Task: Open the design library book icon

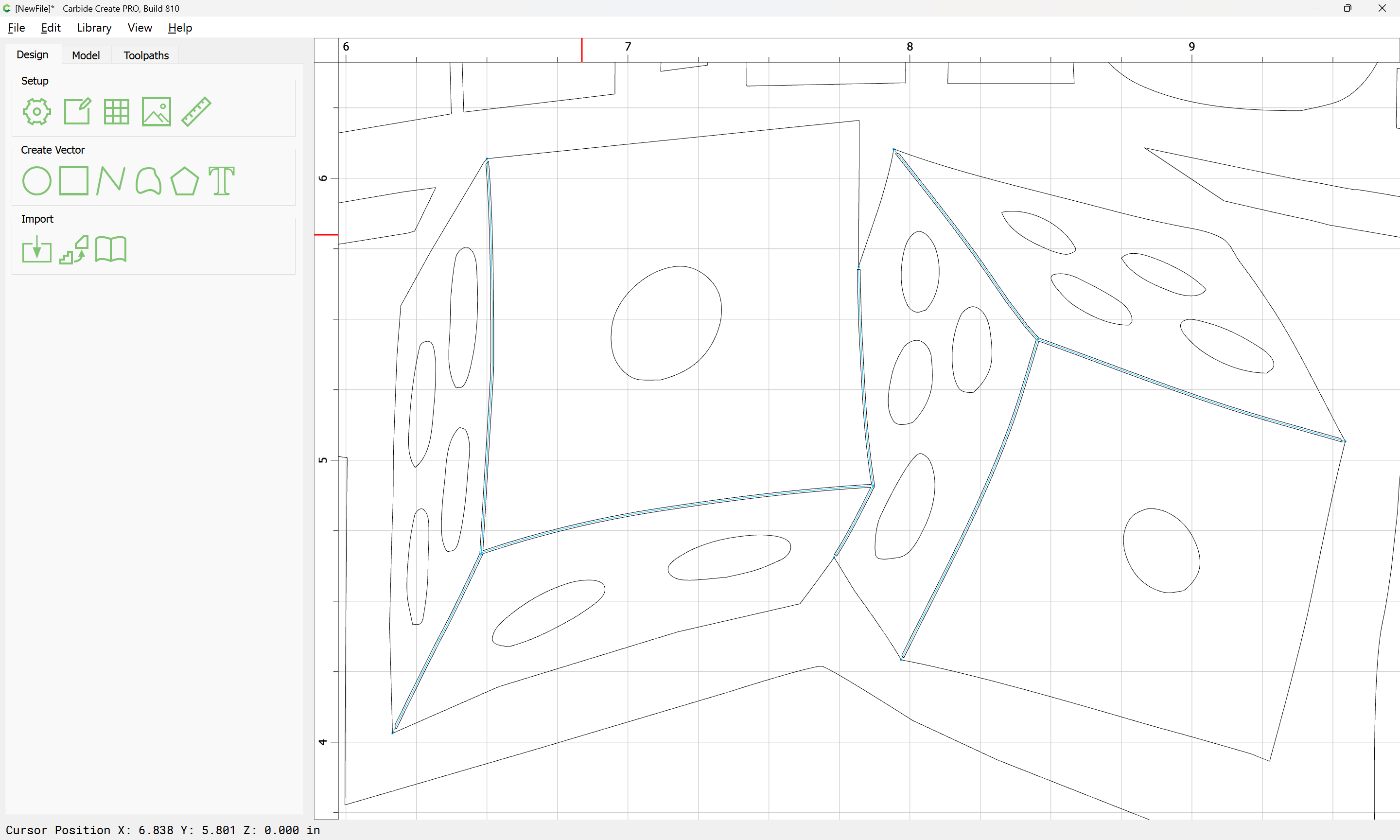Action: tap(111, 250)
